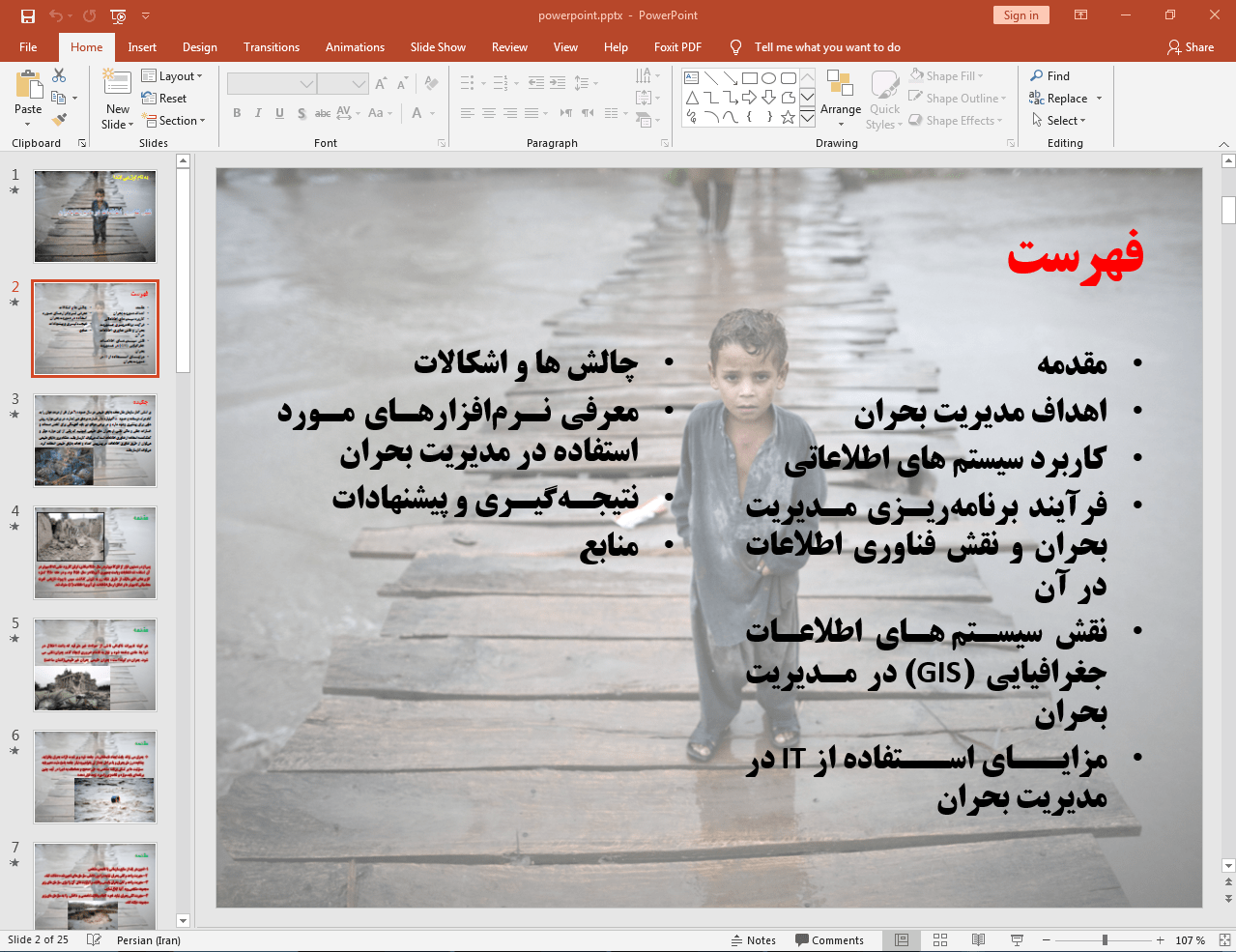The width and height of the screenshot is (1236, 952).
Task: Toggle Italic formatting
Action: pos(258,113)
